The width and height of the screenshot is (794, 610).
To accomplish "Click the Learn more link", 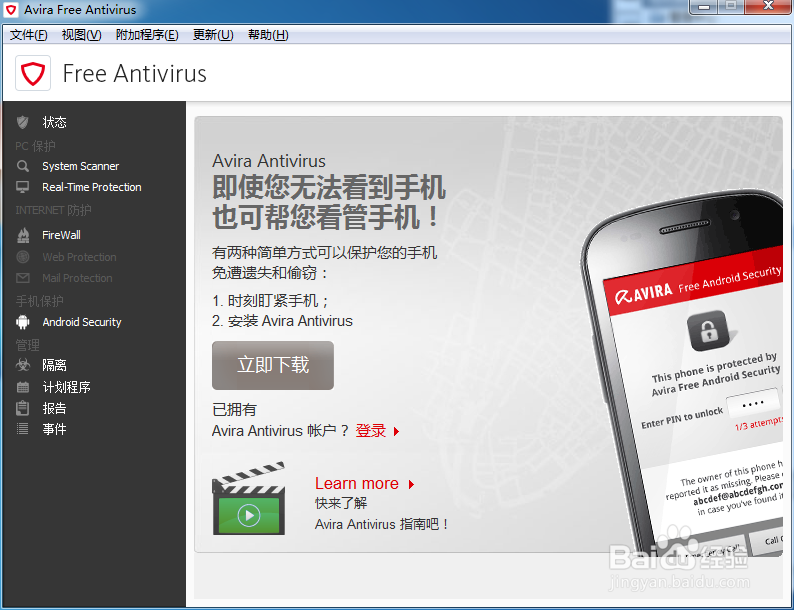I will click(x=357, y=483).
